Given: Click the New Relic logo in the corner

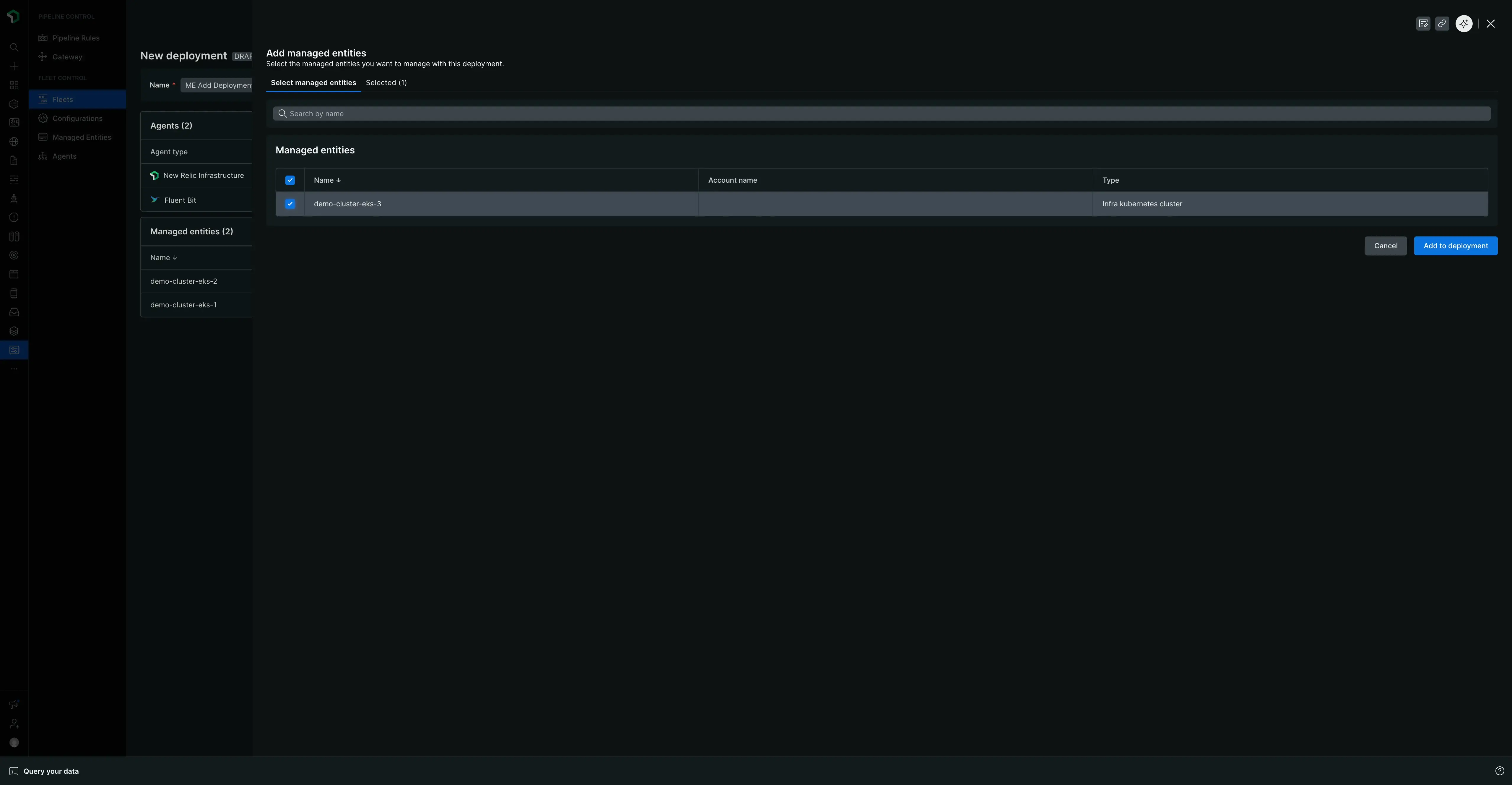Looking at the screenshot, I should pos(14,17).
